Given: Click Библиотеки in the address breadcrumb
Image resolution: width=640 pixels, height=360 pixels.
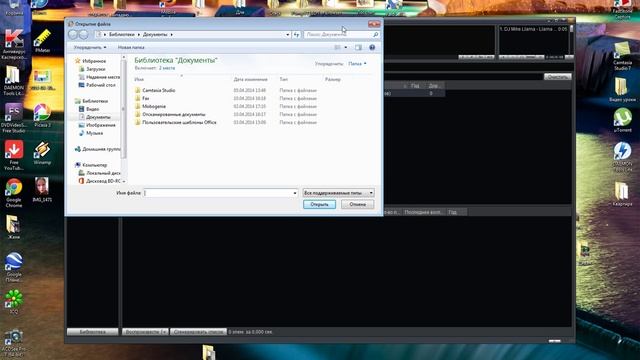Looking at the screenshot, I should click(x=122, y=35).
